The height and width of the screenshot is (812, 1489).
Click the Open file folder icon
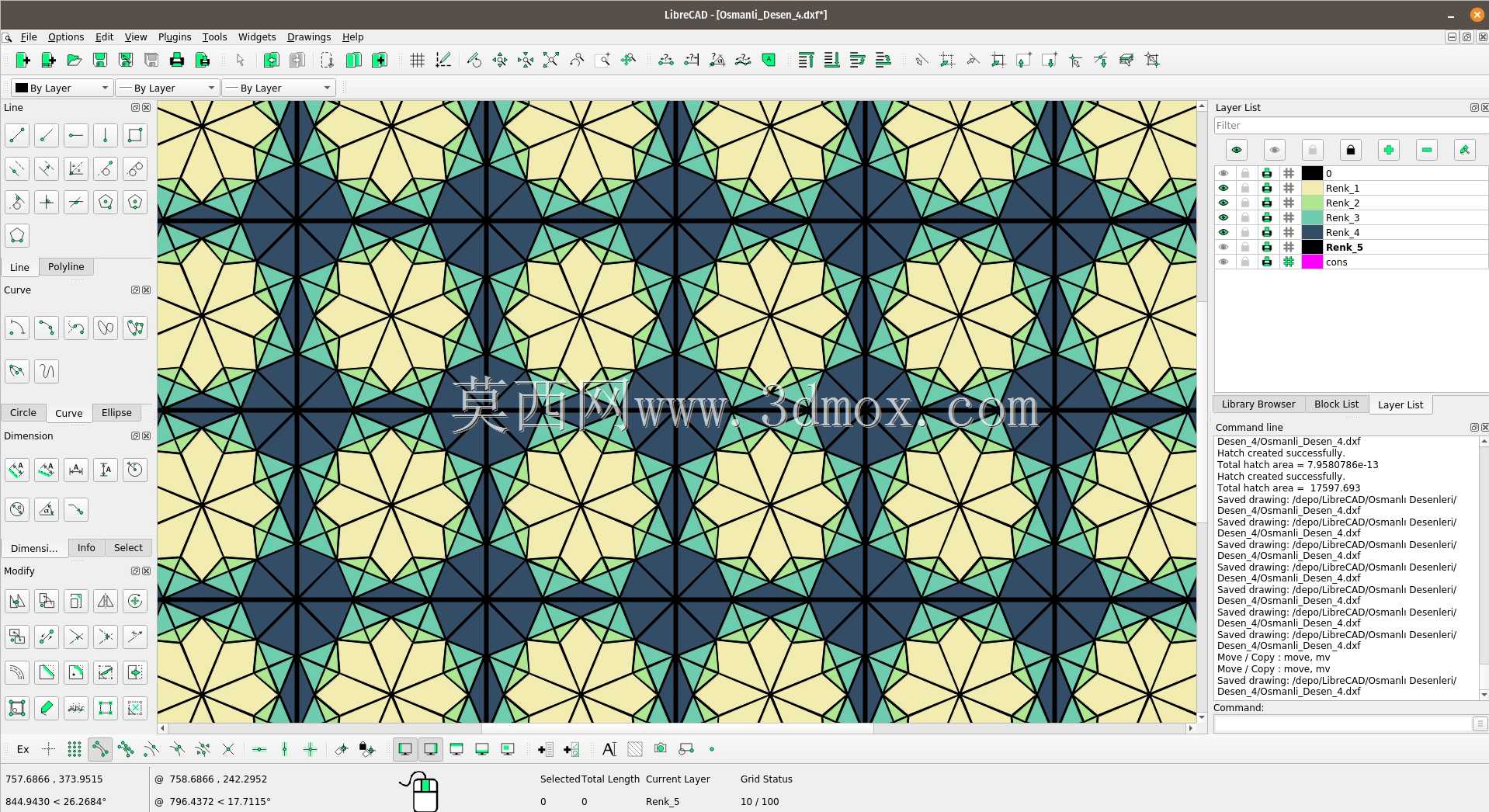(74, 60)
